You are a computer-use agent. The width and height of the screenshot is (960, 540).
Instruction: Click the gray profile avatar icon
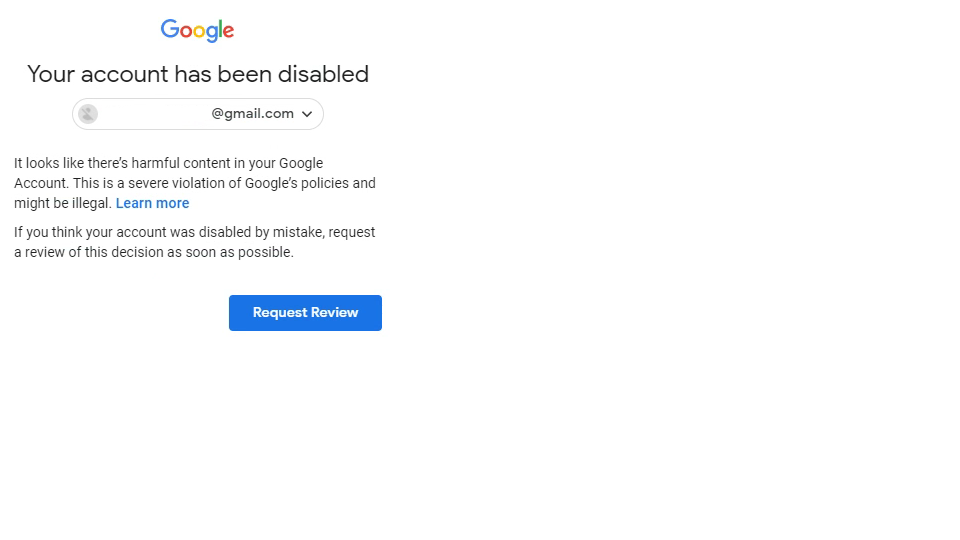(x=88, y=114)
